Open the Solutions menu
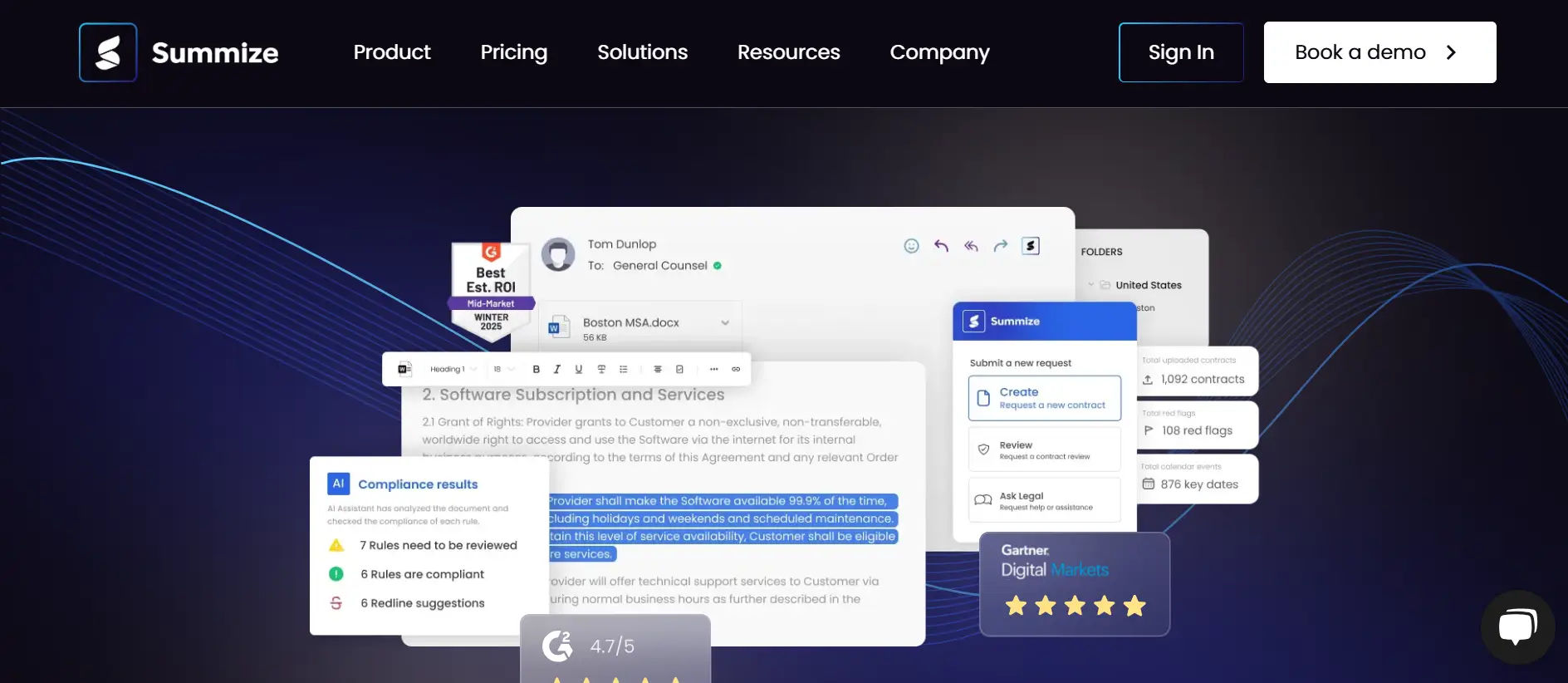The width and height of the screenshot is (1568, 683). pos(643,52)
